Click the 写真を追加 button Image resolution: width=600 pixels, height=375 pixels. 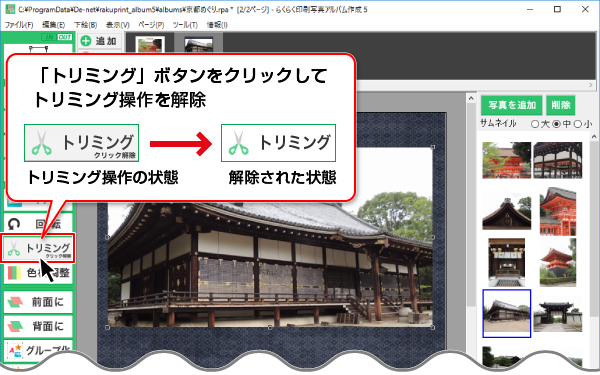point(512,105)
